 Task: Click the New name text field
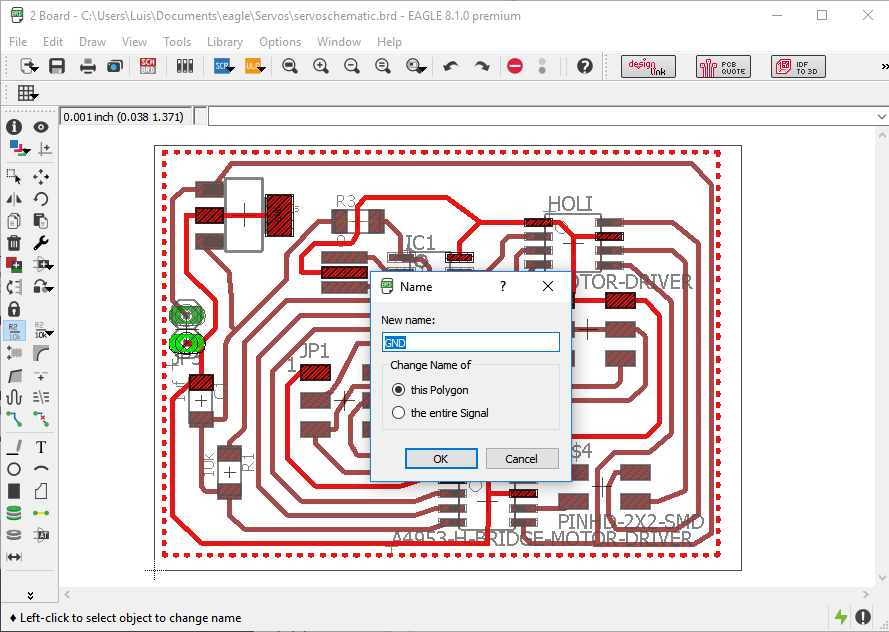click(x=471, y=342)
